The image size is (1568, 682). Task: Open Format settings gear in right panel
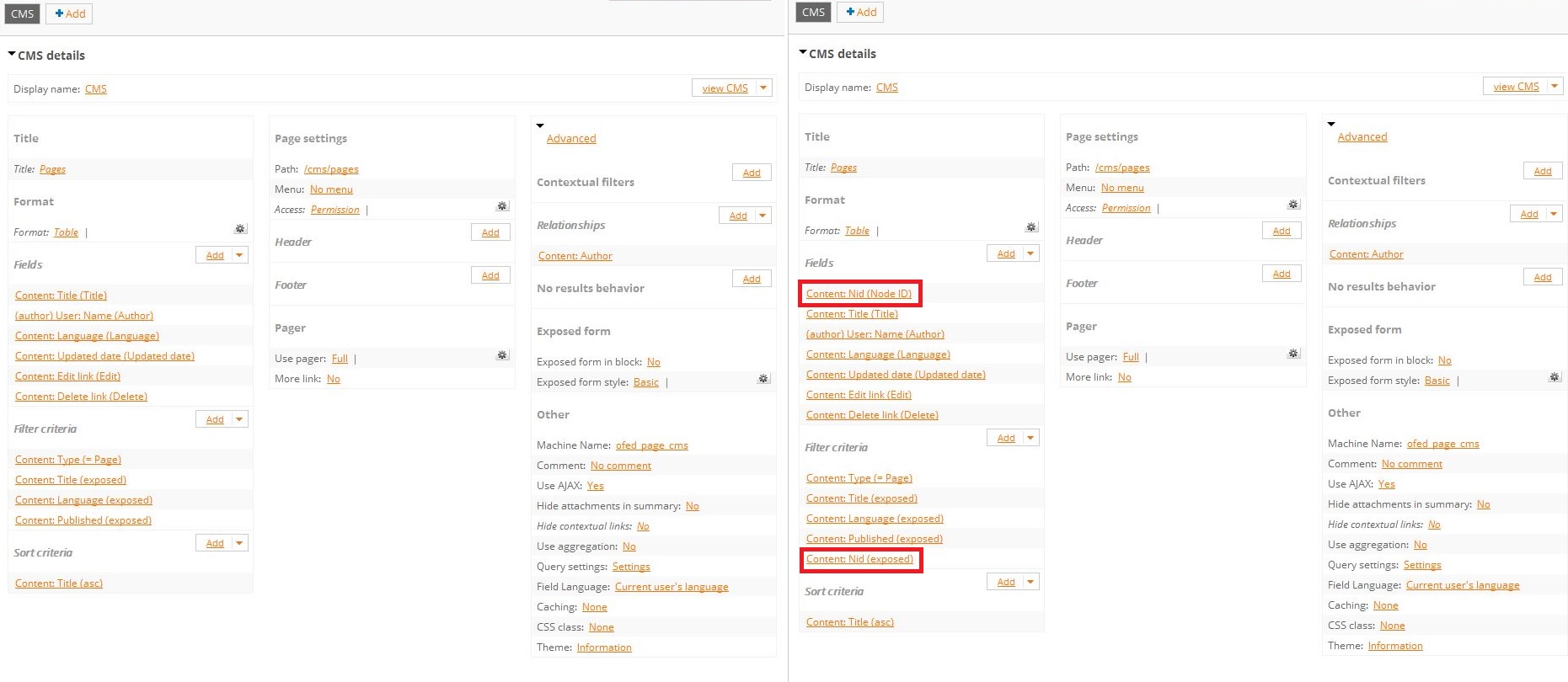tap(1031, 227)
